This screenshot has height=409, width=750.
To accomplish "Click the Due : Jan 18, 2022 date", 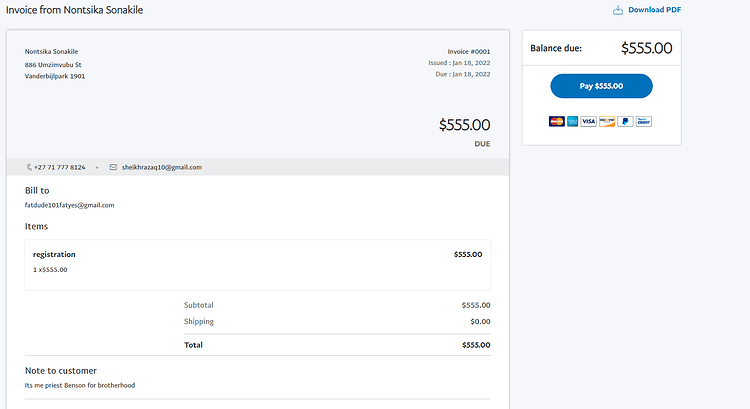I will 463,74.
